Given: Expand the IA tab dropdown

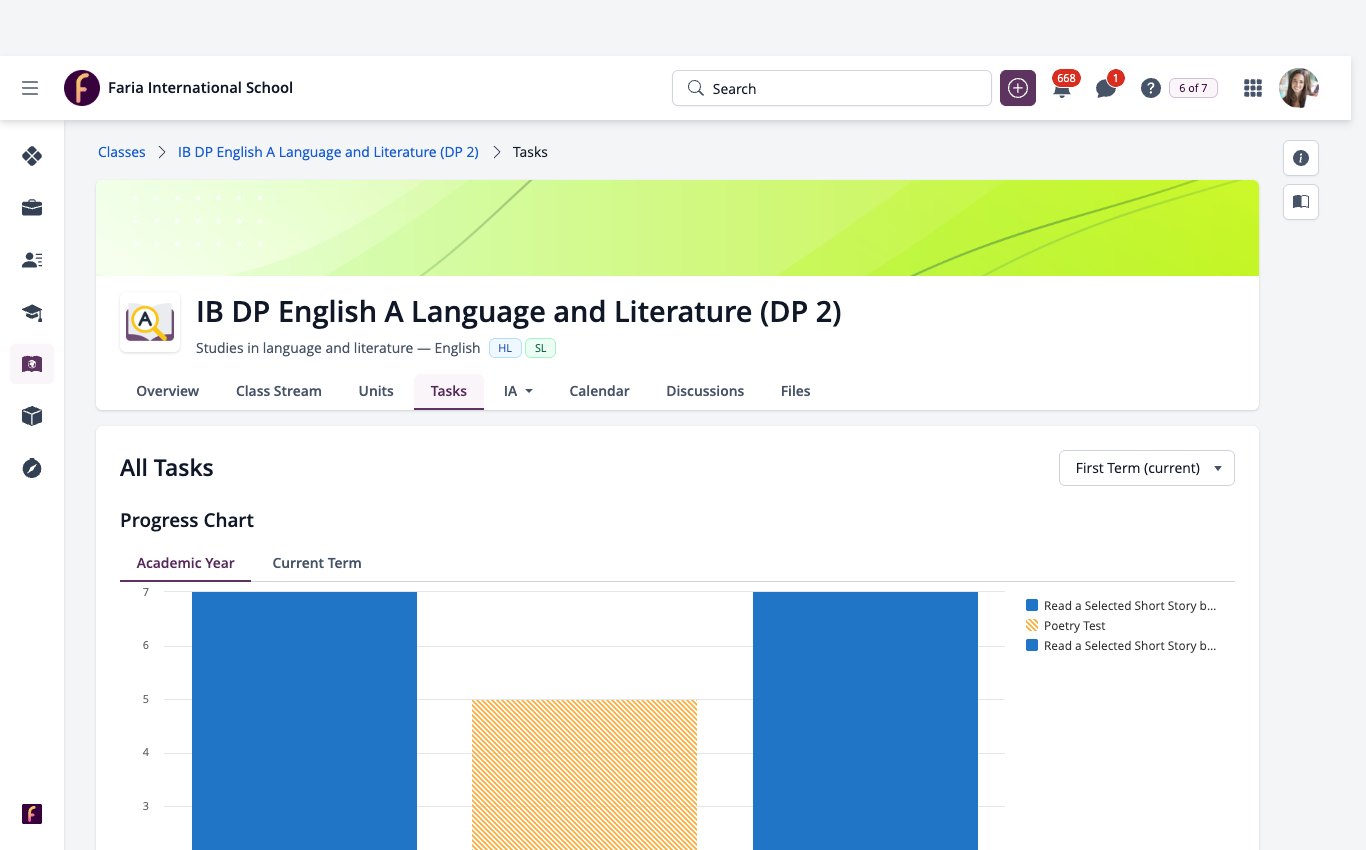Looking at the screenshot, I should click(x=518, y=391).
